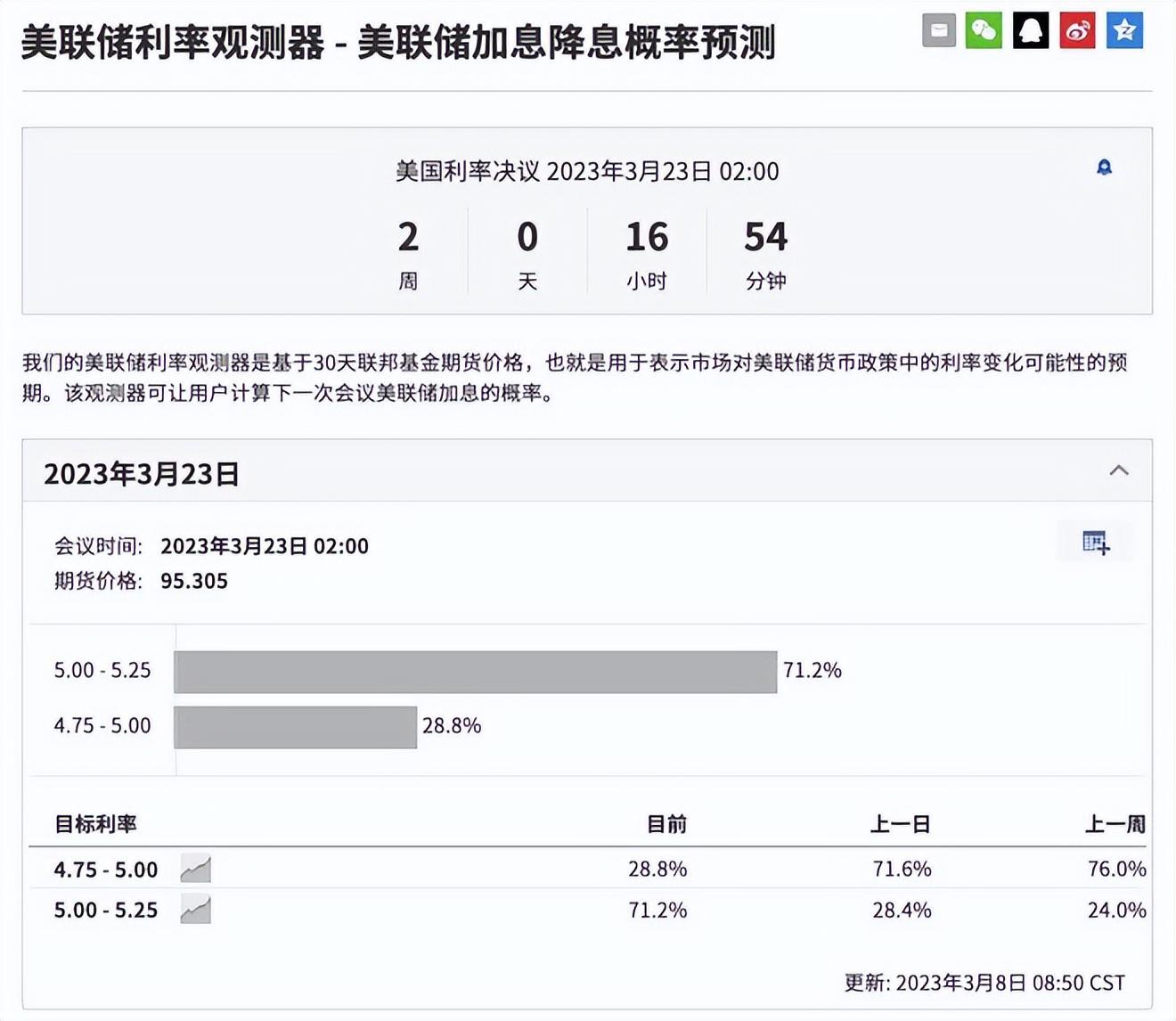The height and width of the screenshot is (1021, 1176).
Task: Share the page via WeChat
Action: (984, 29)
